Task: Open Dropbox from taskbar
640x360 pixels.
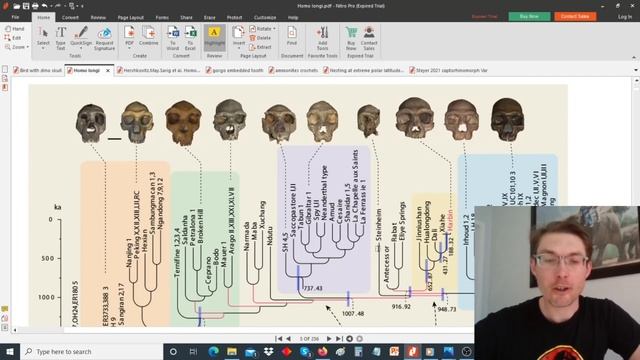Action: (x=269, y=351)
